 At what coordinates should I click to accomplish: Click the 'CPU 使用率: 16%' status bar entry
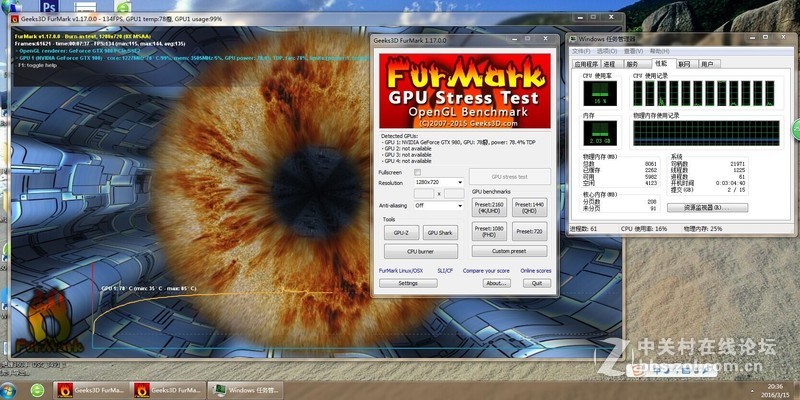[x=644, y=229]
